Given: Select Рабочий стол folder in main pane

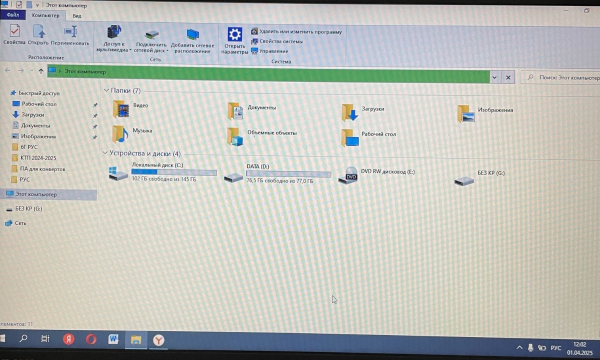Looking at the screenshot, I should pos(368,137).
